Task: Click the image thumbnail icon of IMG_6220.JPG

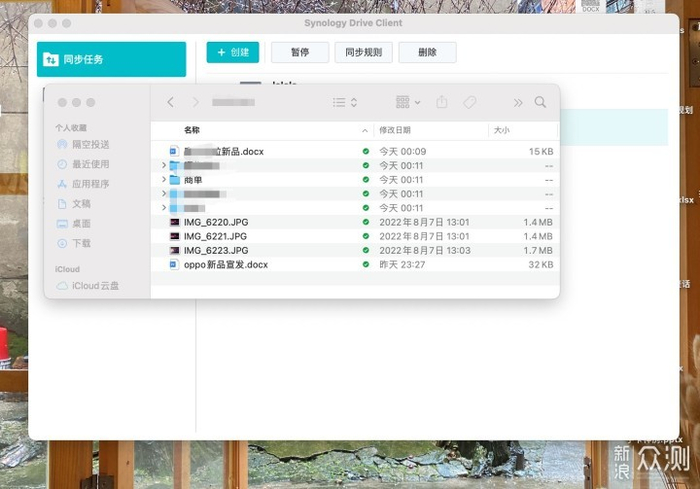Action: (x=174, y=222)
